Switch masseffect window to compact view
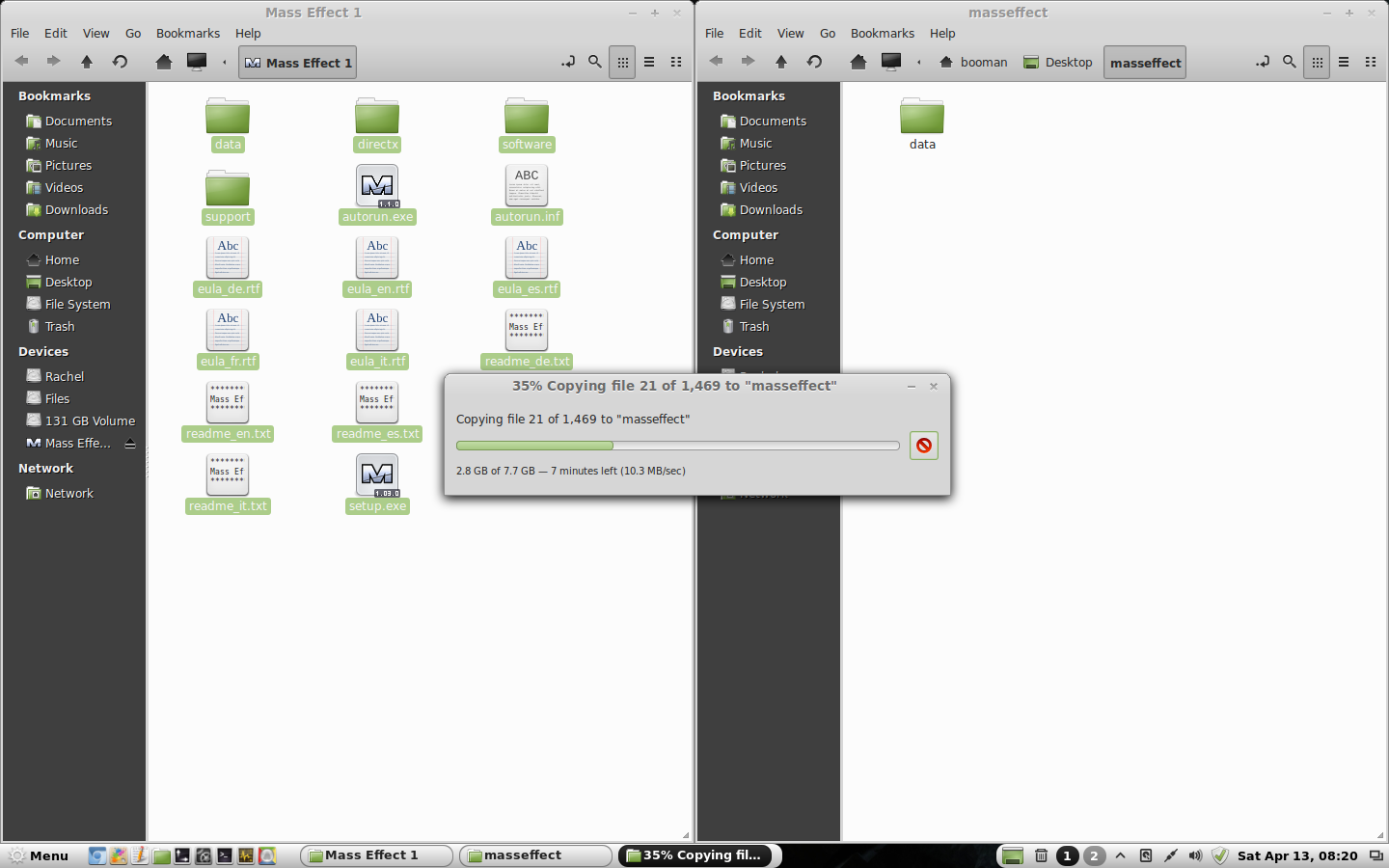1389x868 pixels. (x=1371, y=62)
